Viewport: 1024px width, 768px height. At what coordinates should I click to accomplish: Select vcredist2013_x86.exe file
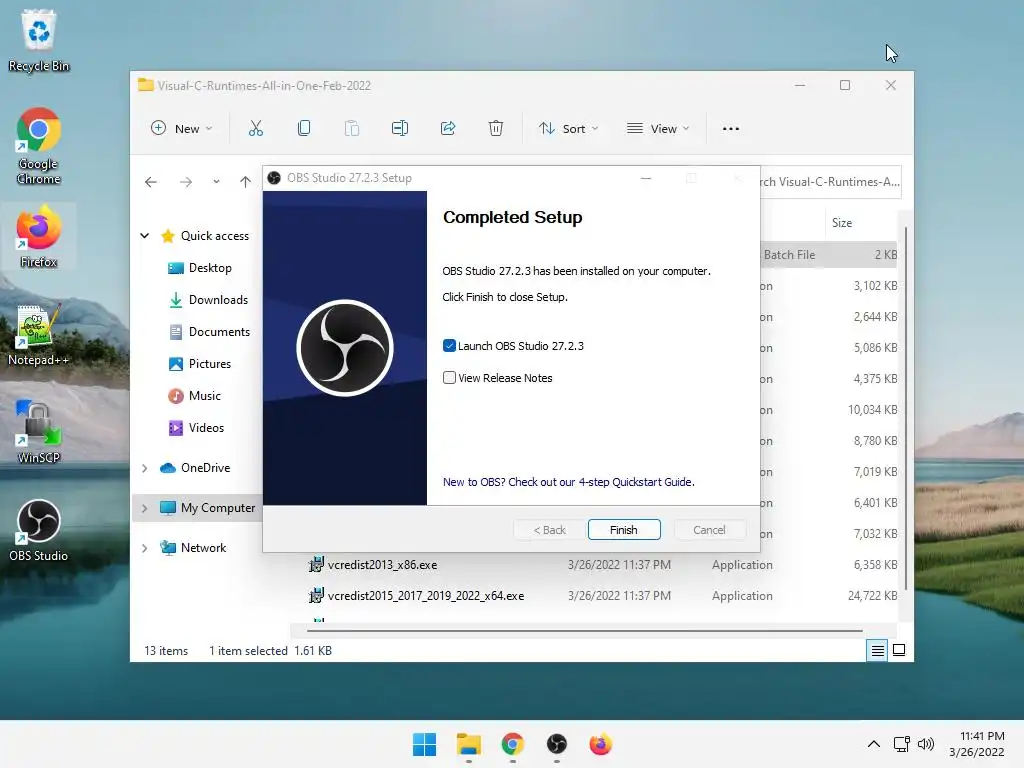tap(382, 565)
